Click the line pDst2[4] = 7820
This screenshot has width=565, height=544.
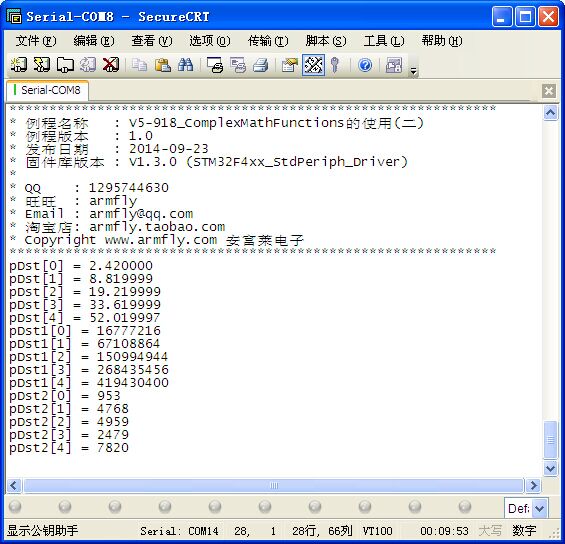68,447
